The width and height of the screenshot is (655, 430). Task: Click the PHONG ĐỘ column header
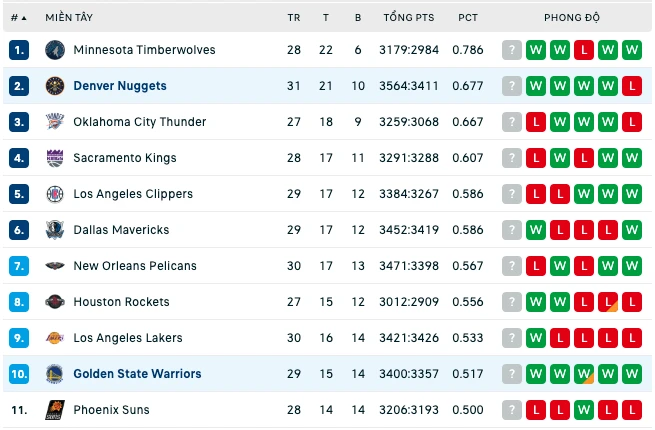[x=572, y=18]
